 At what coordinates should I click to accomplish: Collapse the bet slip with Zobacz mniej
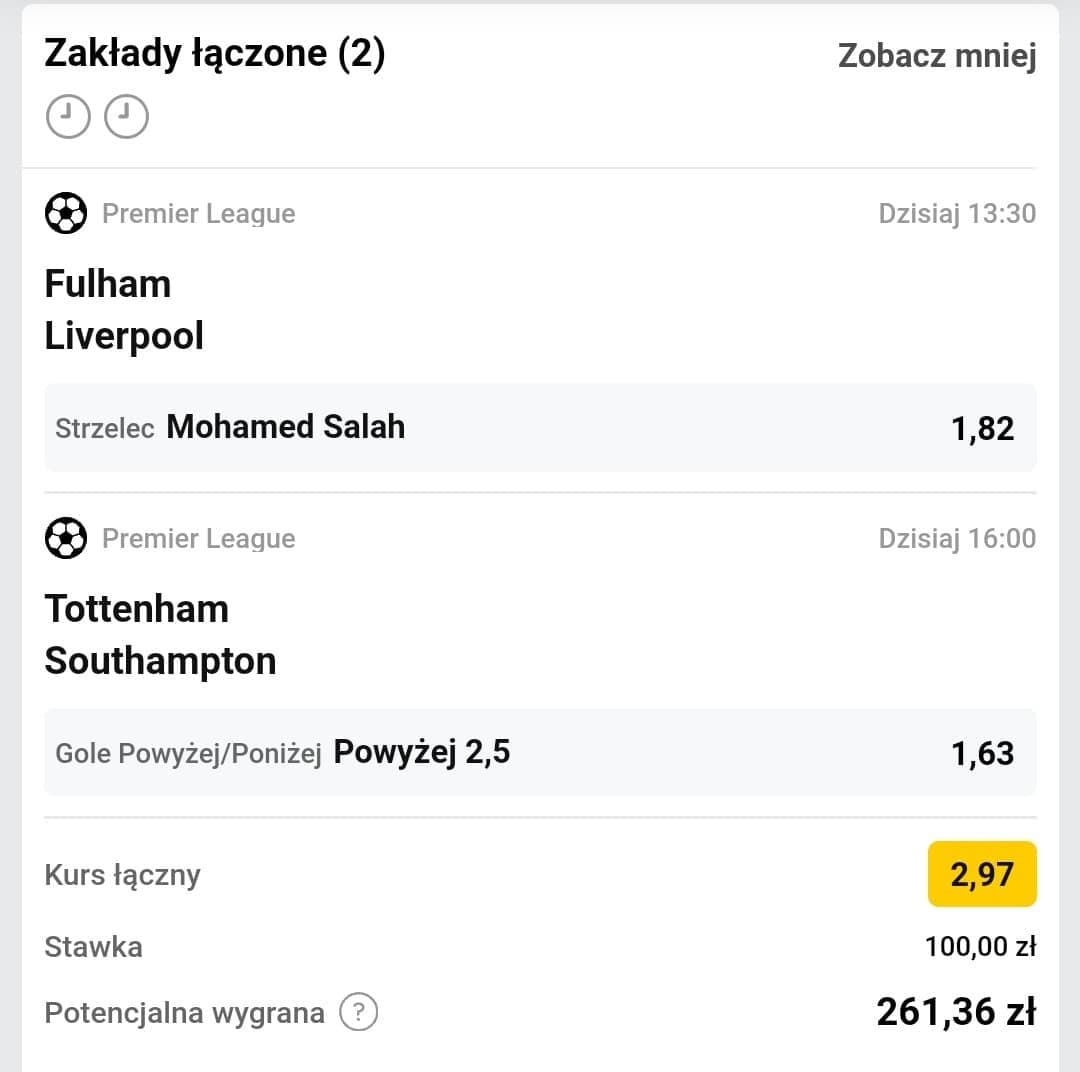tap(936, 56)
